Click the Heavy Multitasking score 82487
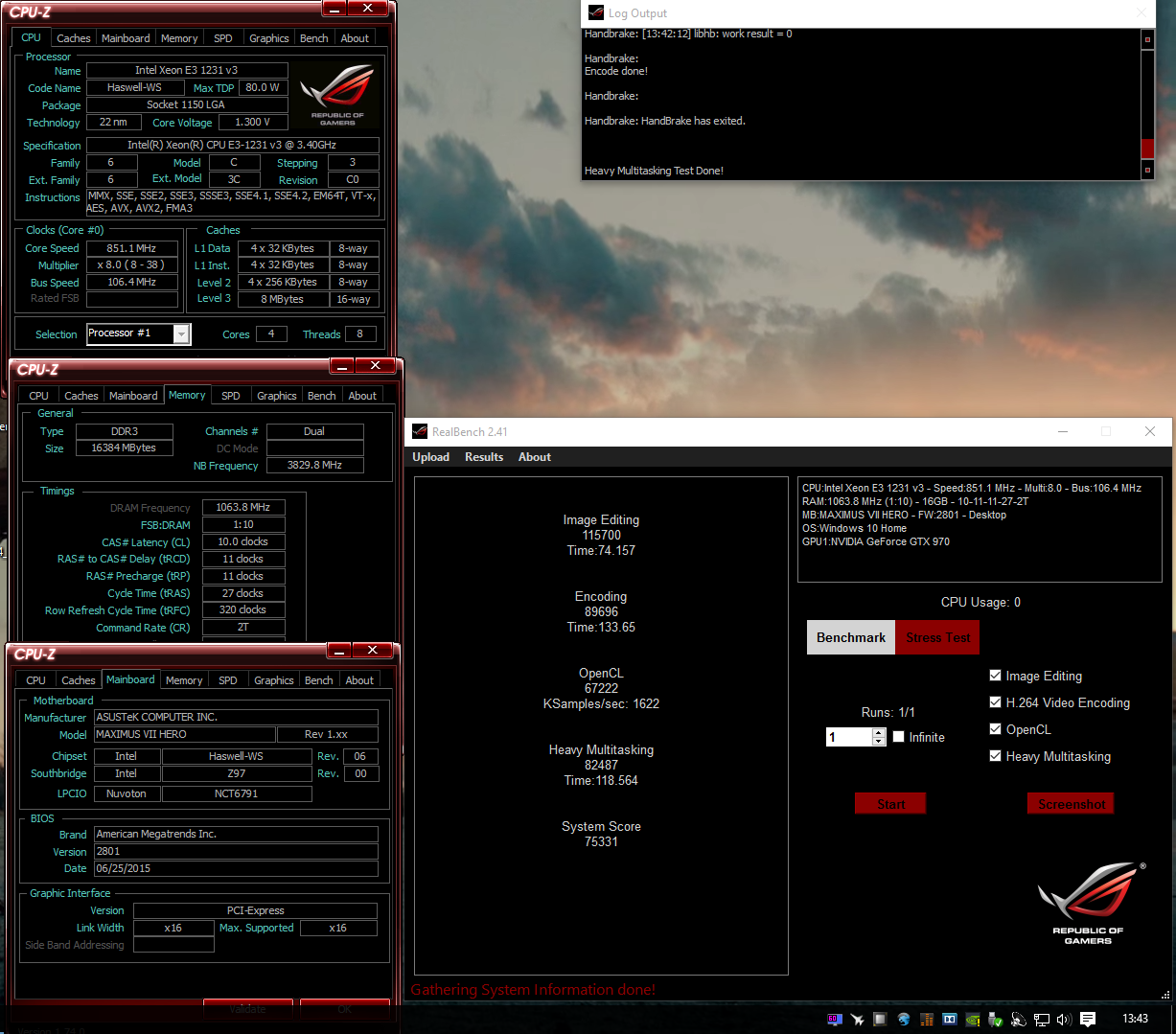1176x1034 pixels. click(601, 765)
